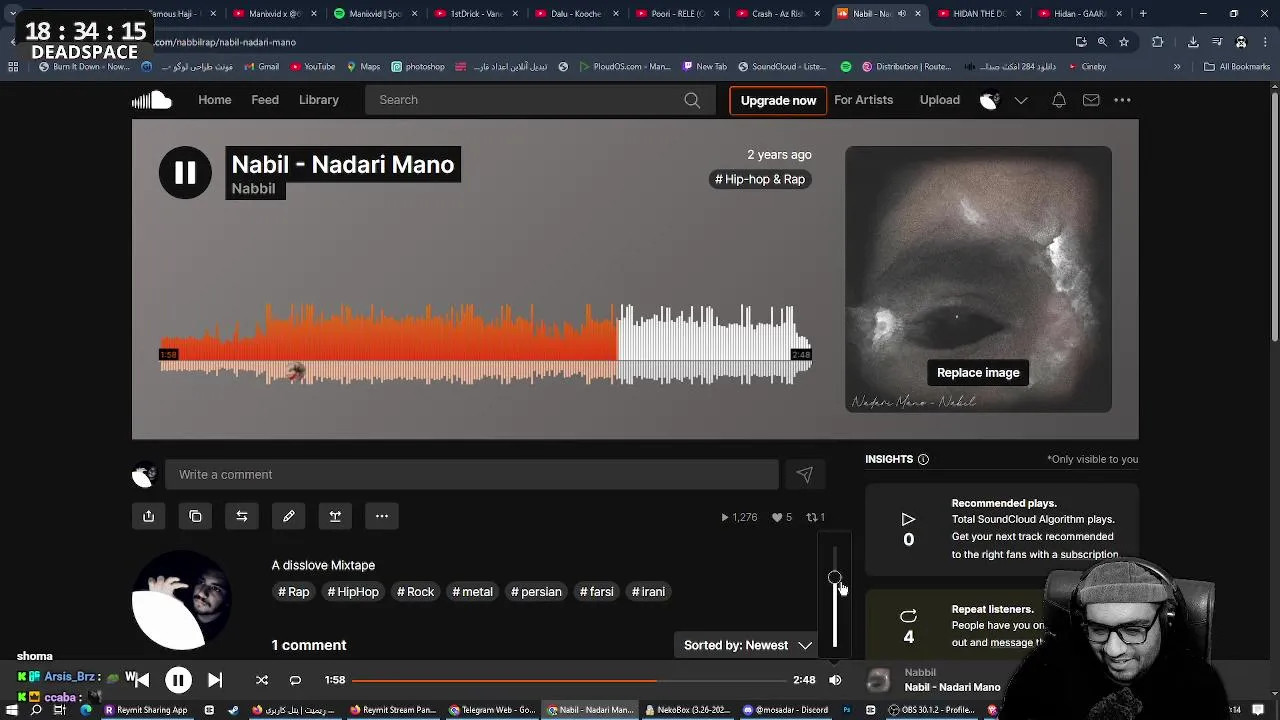Click the irani hashtag

tap(648, 592)
